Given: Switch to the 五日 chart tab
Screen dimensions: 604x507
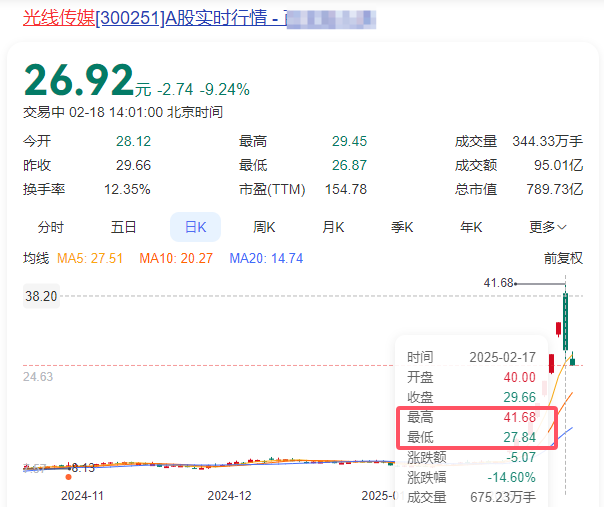Looking at the screenshot, I should coord(123,227).
